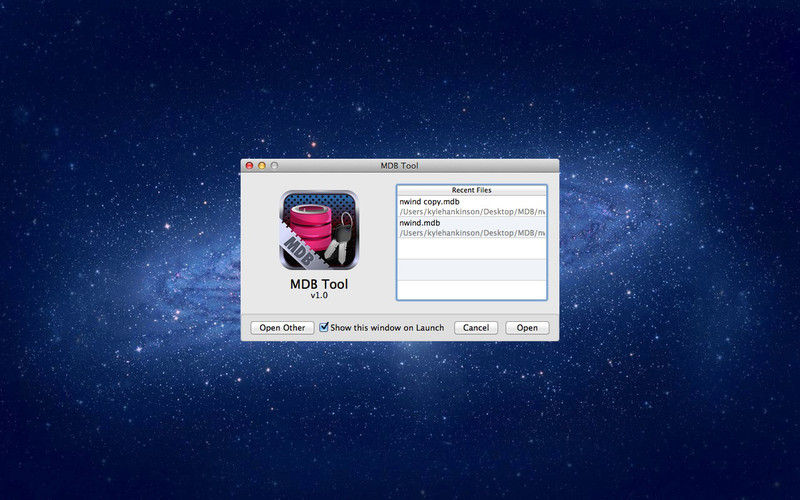This screenshot has height=500, width=800.
Task: Select nwind copy.mdb in Recent Files
Action: (x=429, y=201)
